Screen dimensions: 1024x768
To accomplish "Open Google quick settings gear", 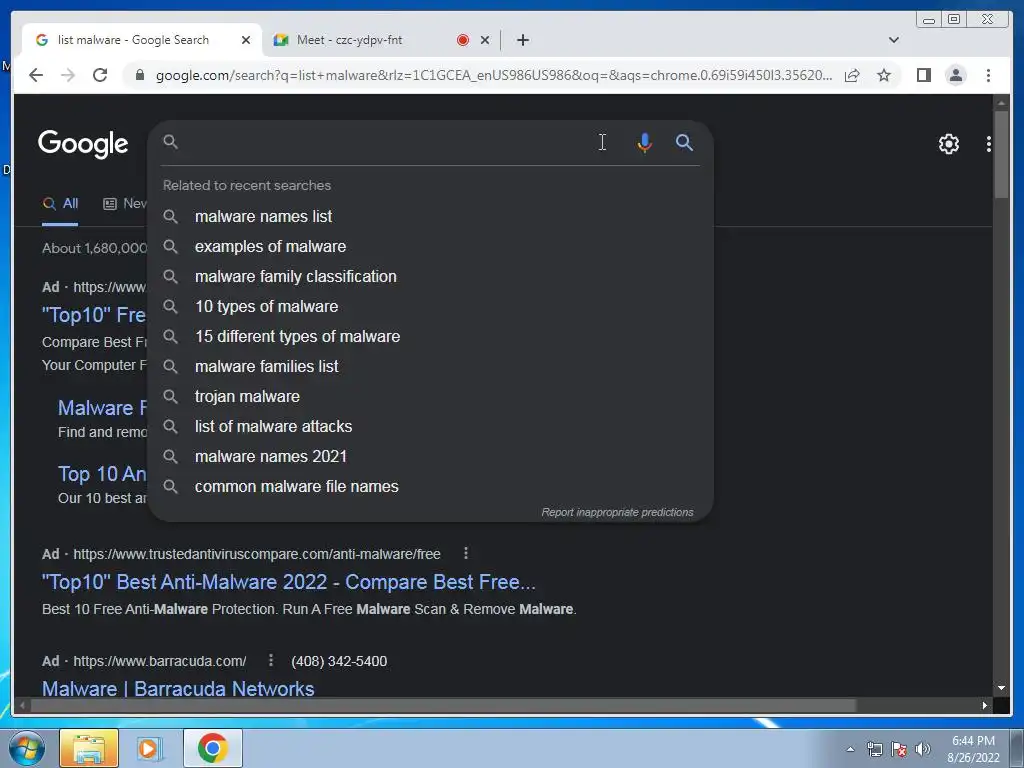I will 948,144.
